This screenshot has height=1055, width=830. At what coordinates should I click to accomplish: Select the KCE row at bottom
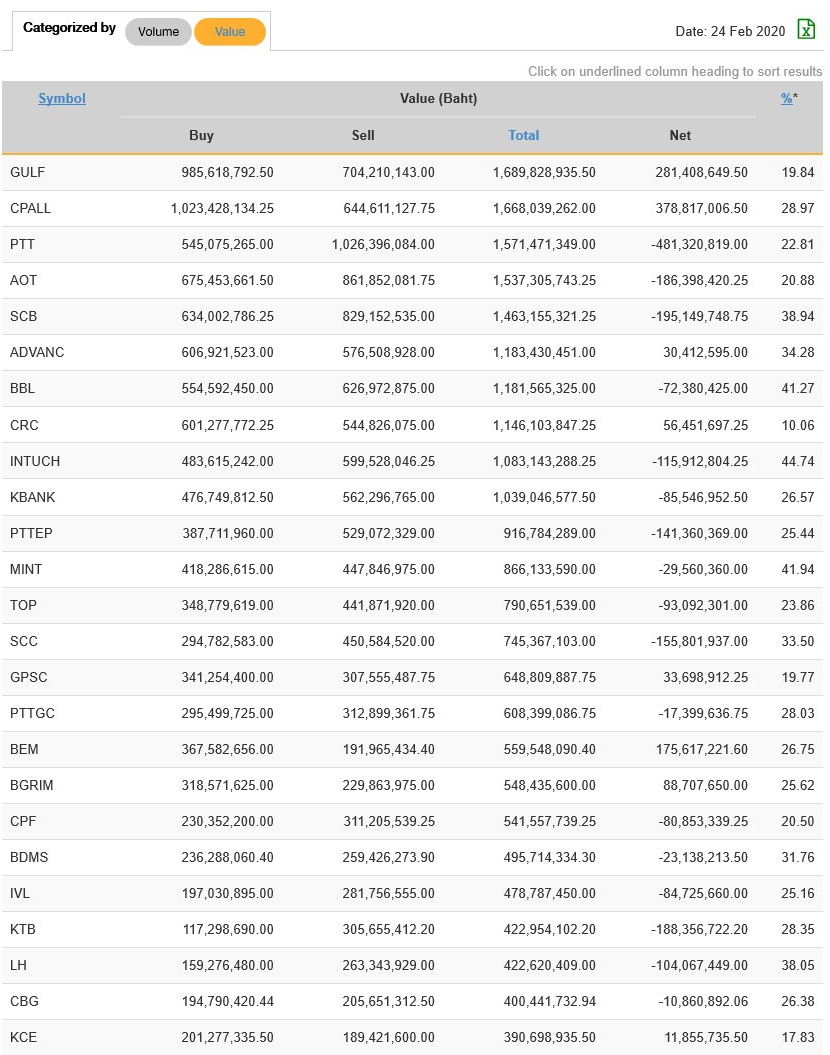click(23, 1037)
